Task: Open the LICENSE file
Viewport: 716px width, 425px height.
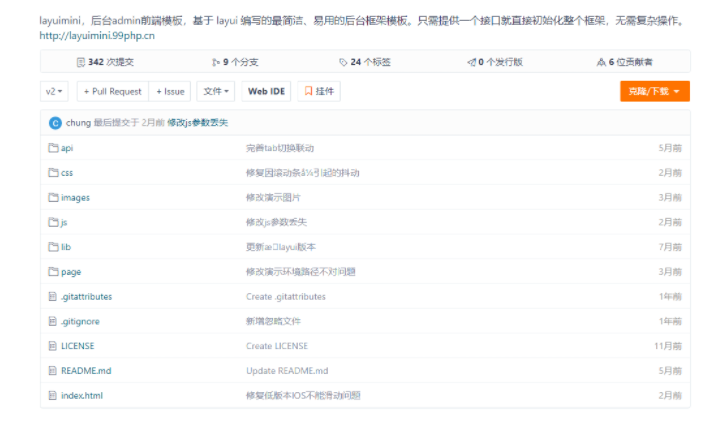Action: (x=78, y=346)
